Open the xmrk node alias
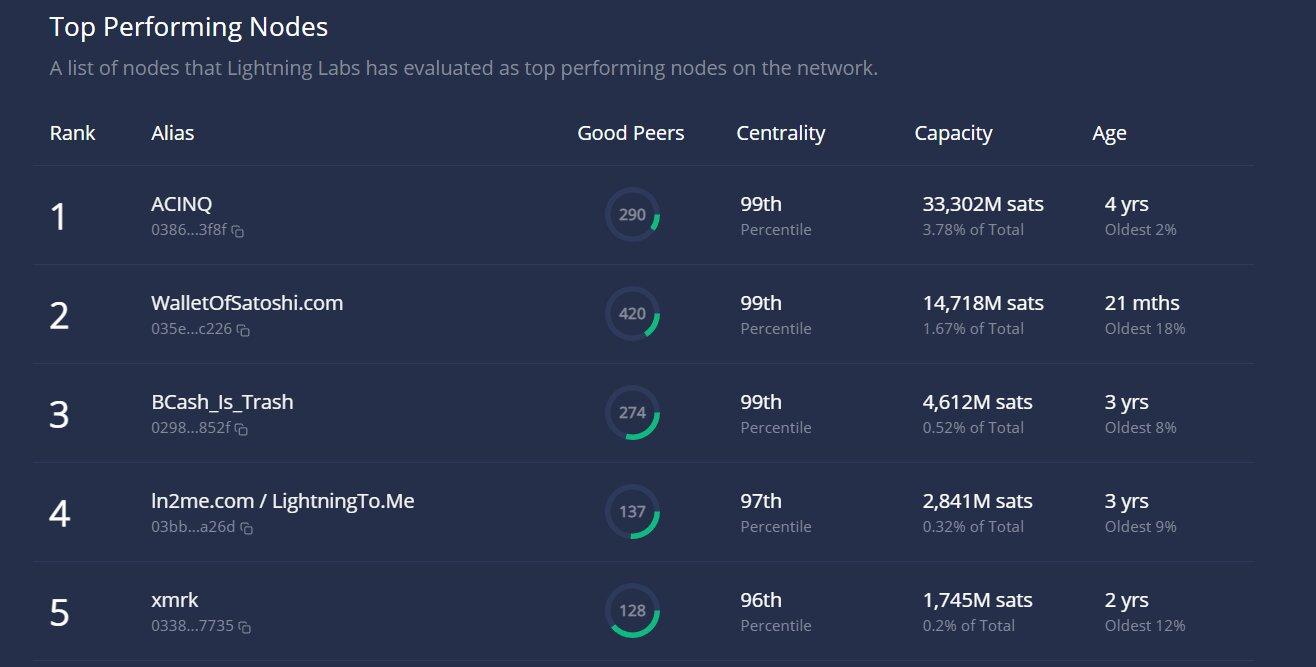The height and width of the screenshot is (667, 1316). tap(175, 600)
